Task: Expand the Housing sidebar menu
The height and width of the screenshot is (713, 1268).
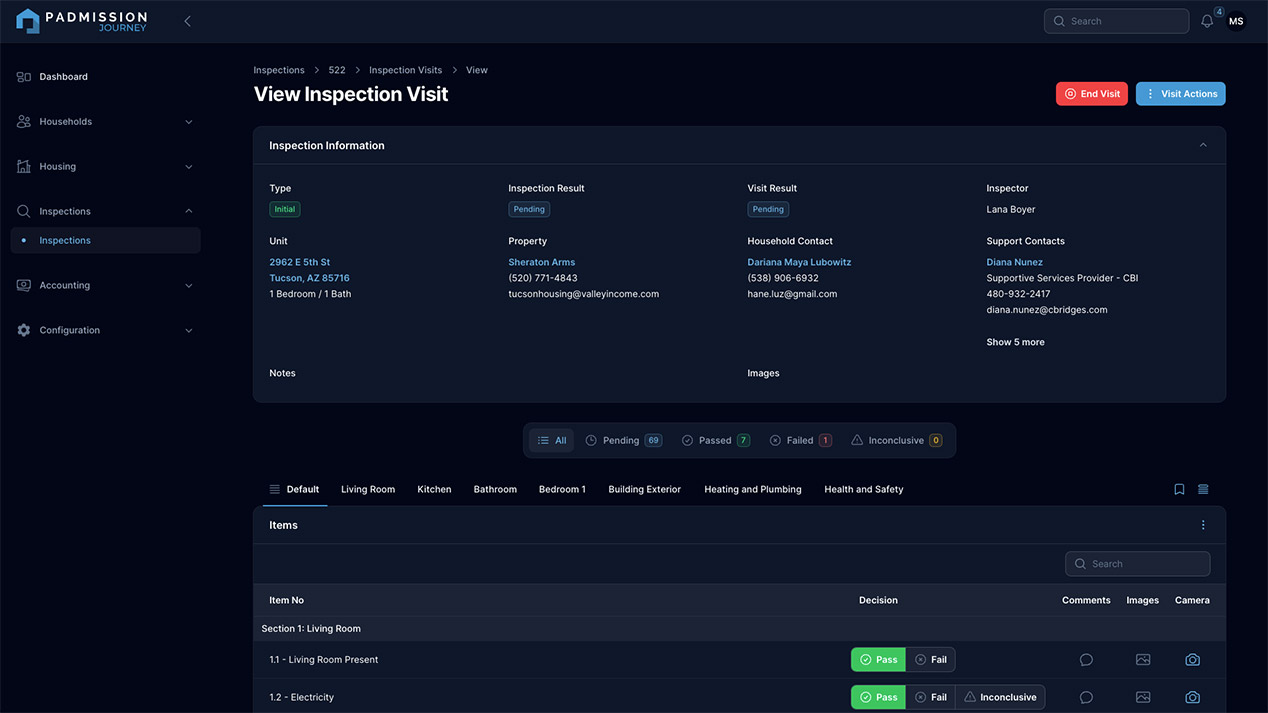Action: pyautogui.click(x=189, y=167)
